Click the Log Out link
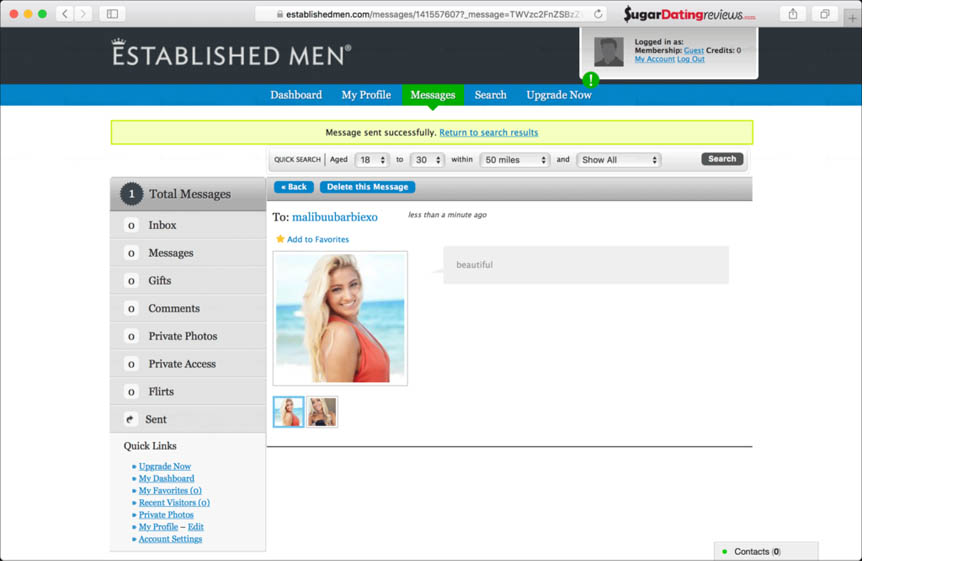The width and height of the screenshot is (960, 561). pyautogui.click(x=691, y=59)
